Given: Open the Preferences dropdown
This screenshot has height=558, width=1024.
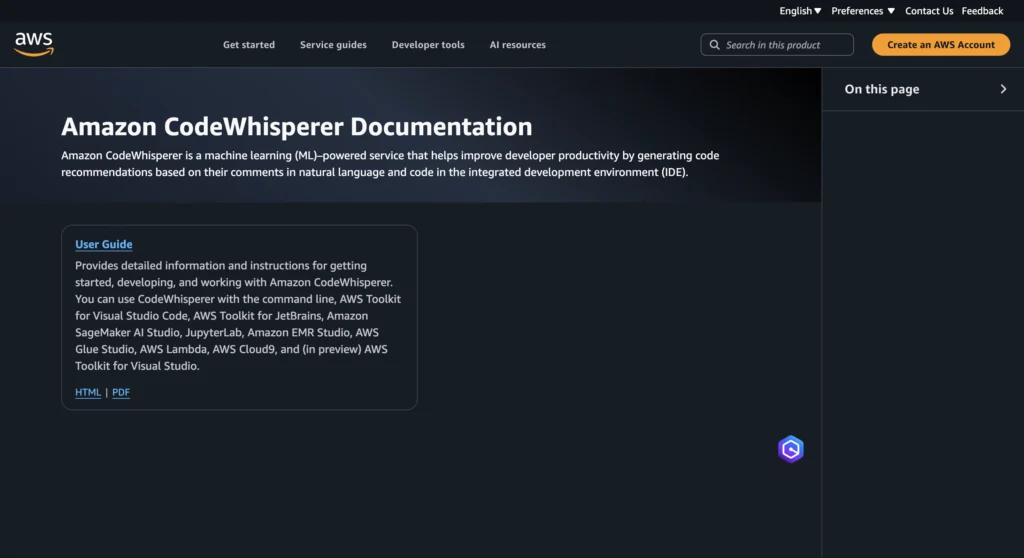Looking at the screenshot, I should point(863,10).
